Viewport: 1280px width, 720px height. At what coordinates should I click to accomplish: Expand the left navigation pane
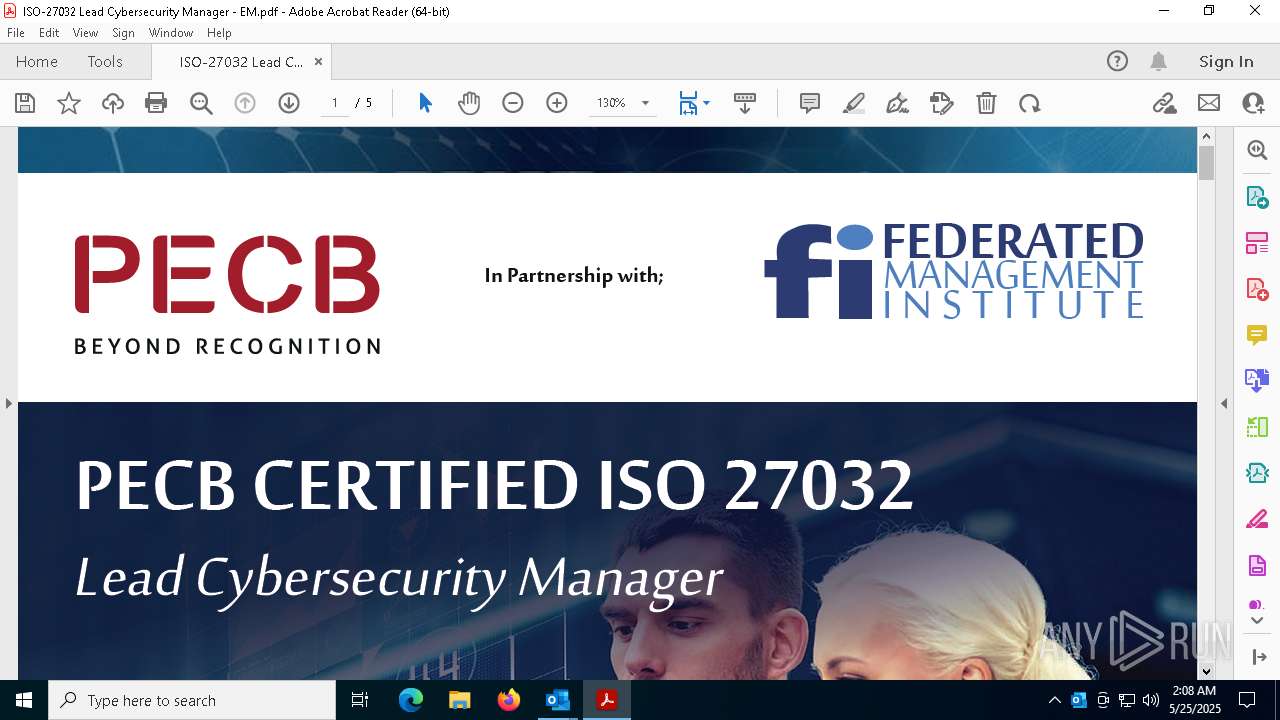tap(8, 403)
